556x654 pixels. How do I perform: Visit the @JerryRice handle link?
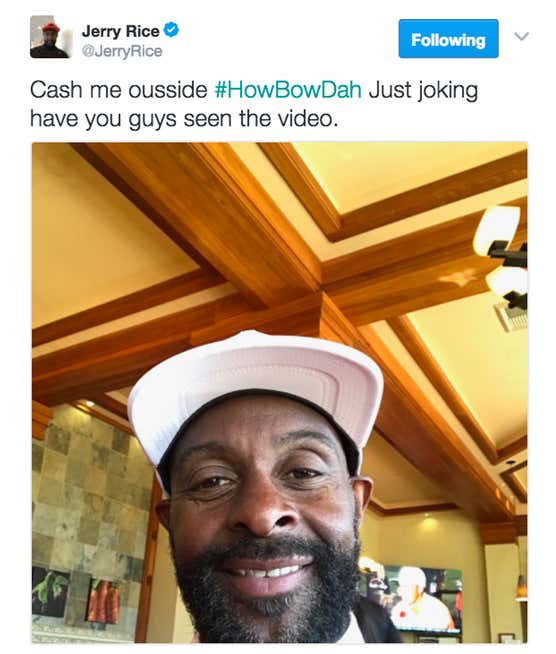[x=122, y=51]
